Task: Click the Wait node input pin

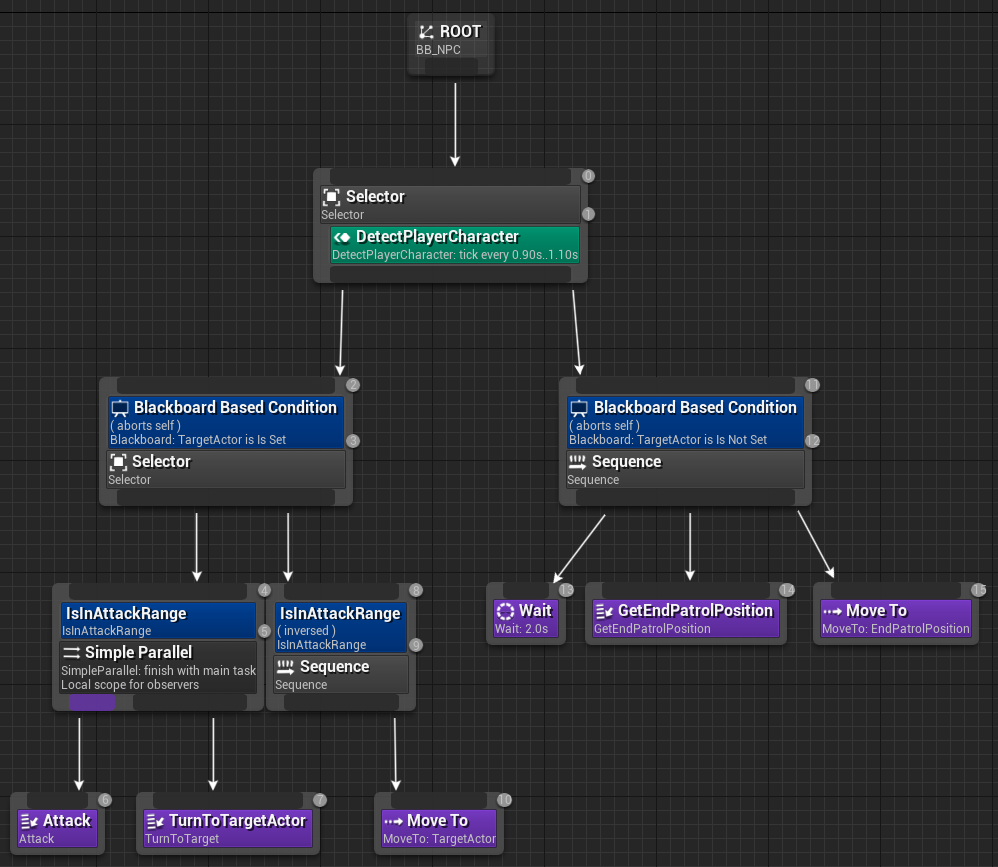Action: pos(526,589)
